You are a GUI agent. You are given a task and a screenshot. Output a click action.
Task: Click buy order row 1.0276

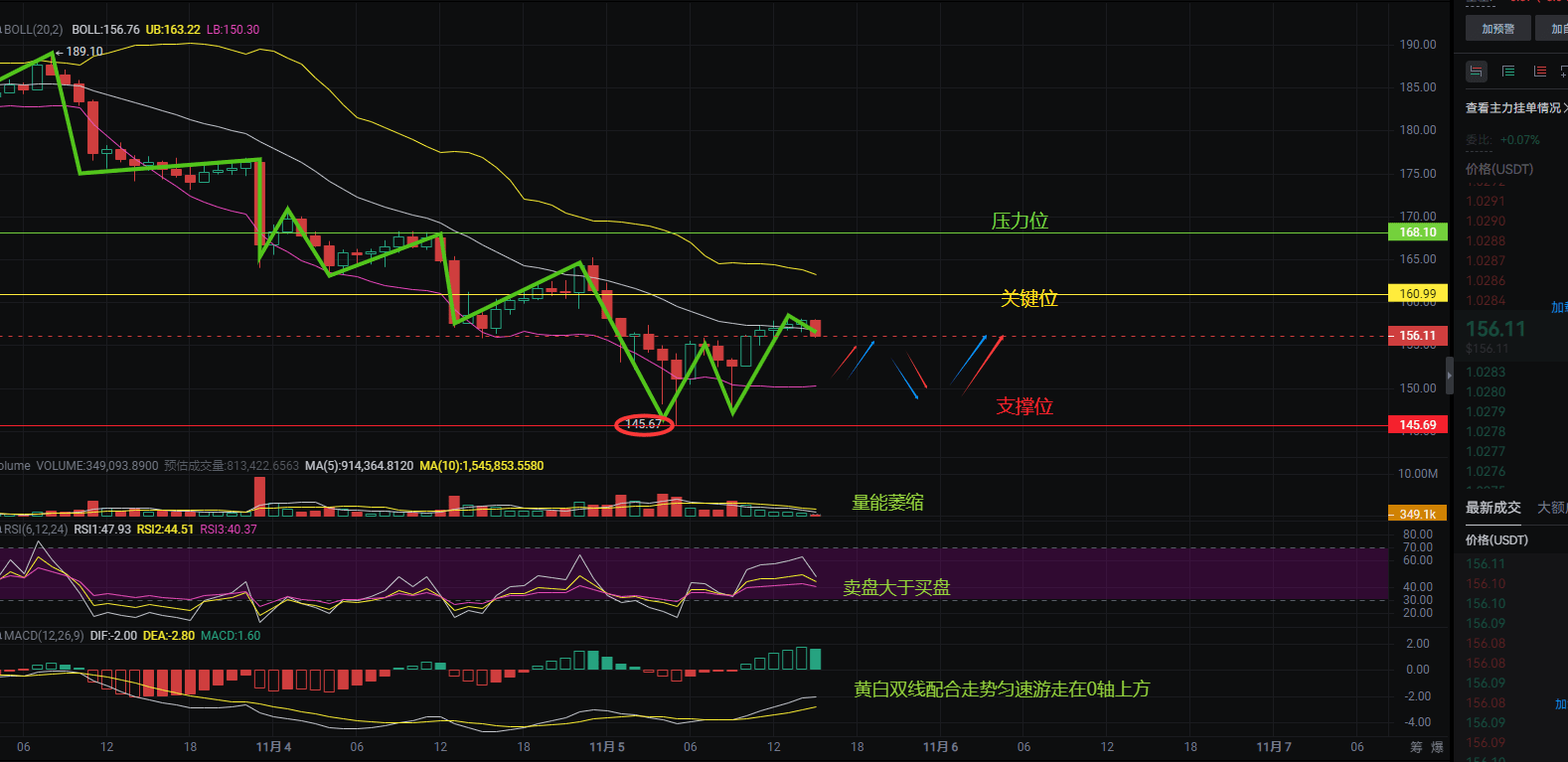(x=1486, y=471)
